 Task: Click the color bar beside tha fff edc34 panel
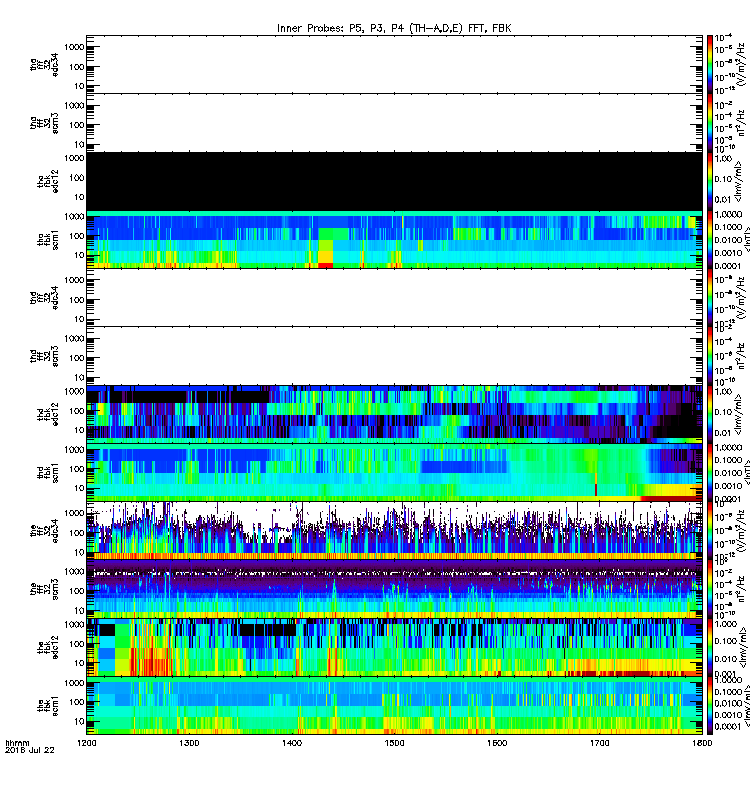[x=709, y=64]
